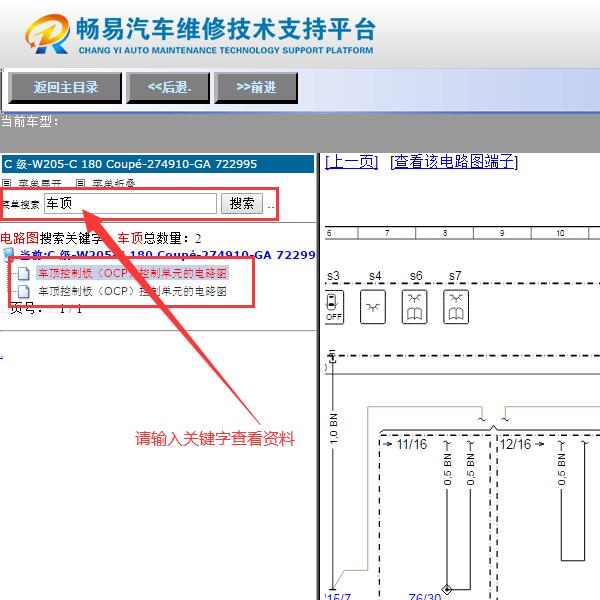This screenshot has width=600, height=600.
Task: Click the 搜索 search button
Action: 242,203
